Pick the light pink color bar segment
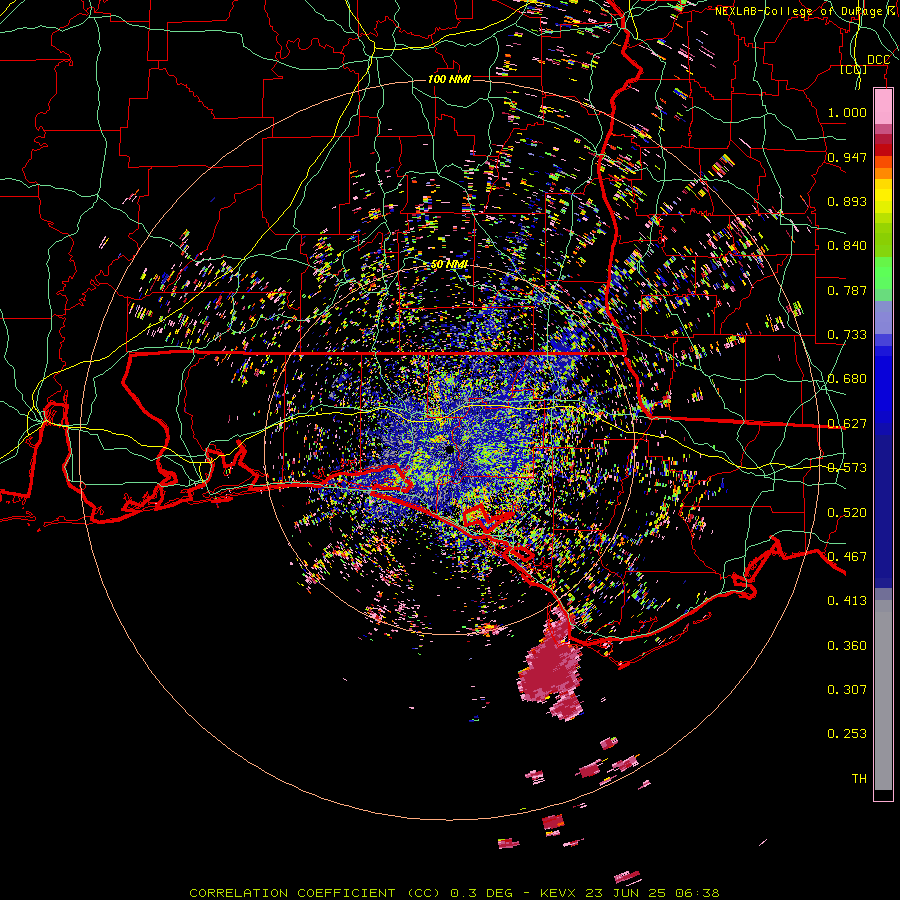 (883, 107)
